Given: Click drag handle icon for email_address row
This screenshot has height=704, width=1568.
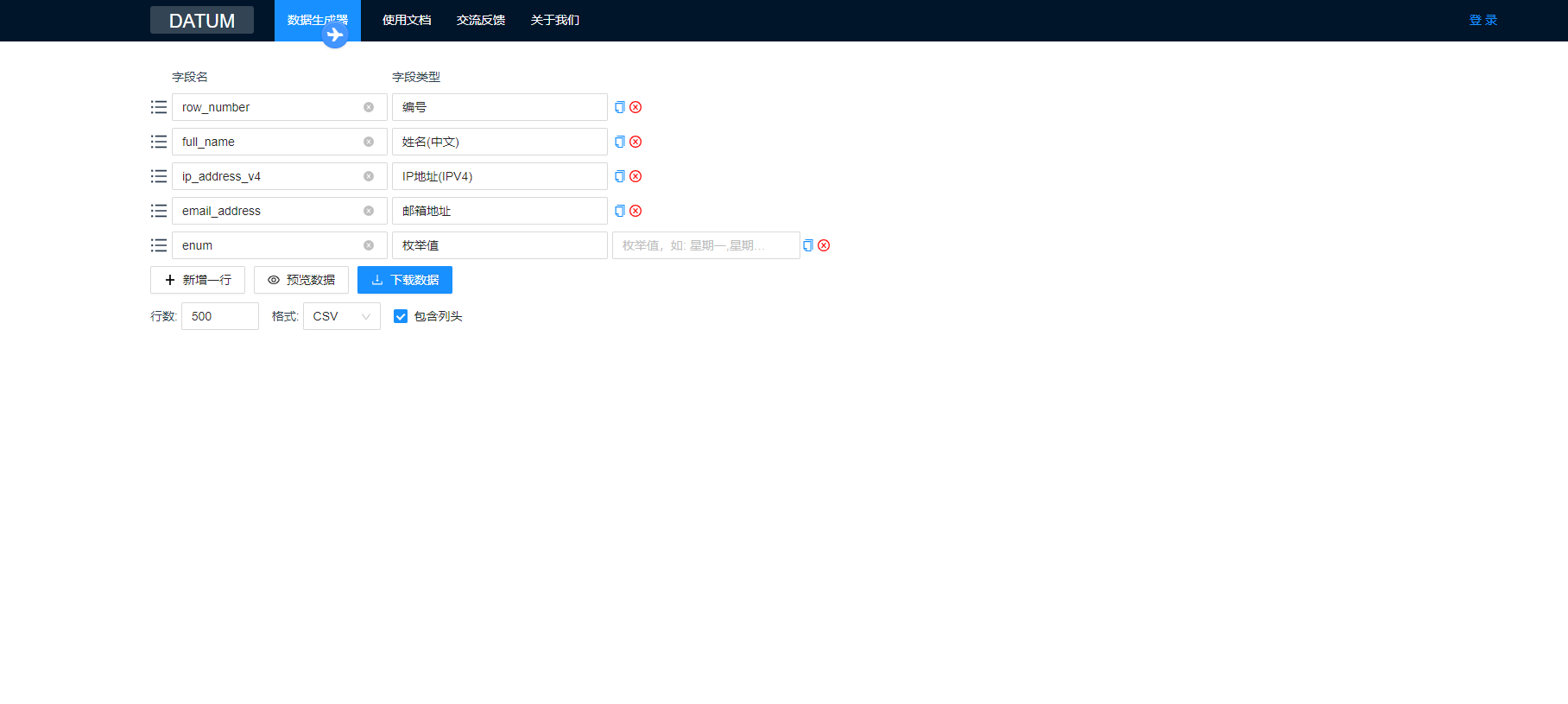Looking at the screenshot, I should pos(159,211).
